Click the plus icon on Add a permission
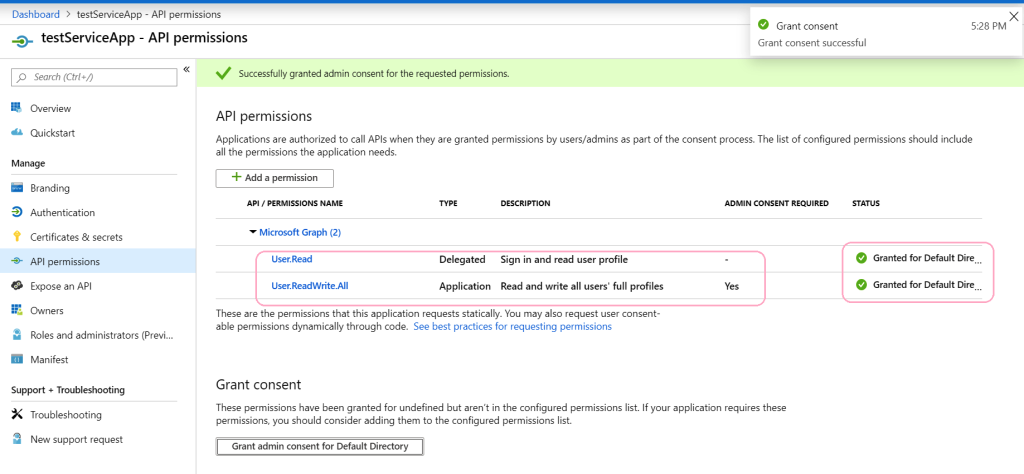 pyautogui.click(x=236, y=177)
